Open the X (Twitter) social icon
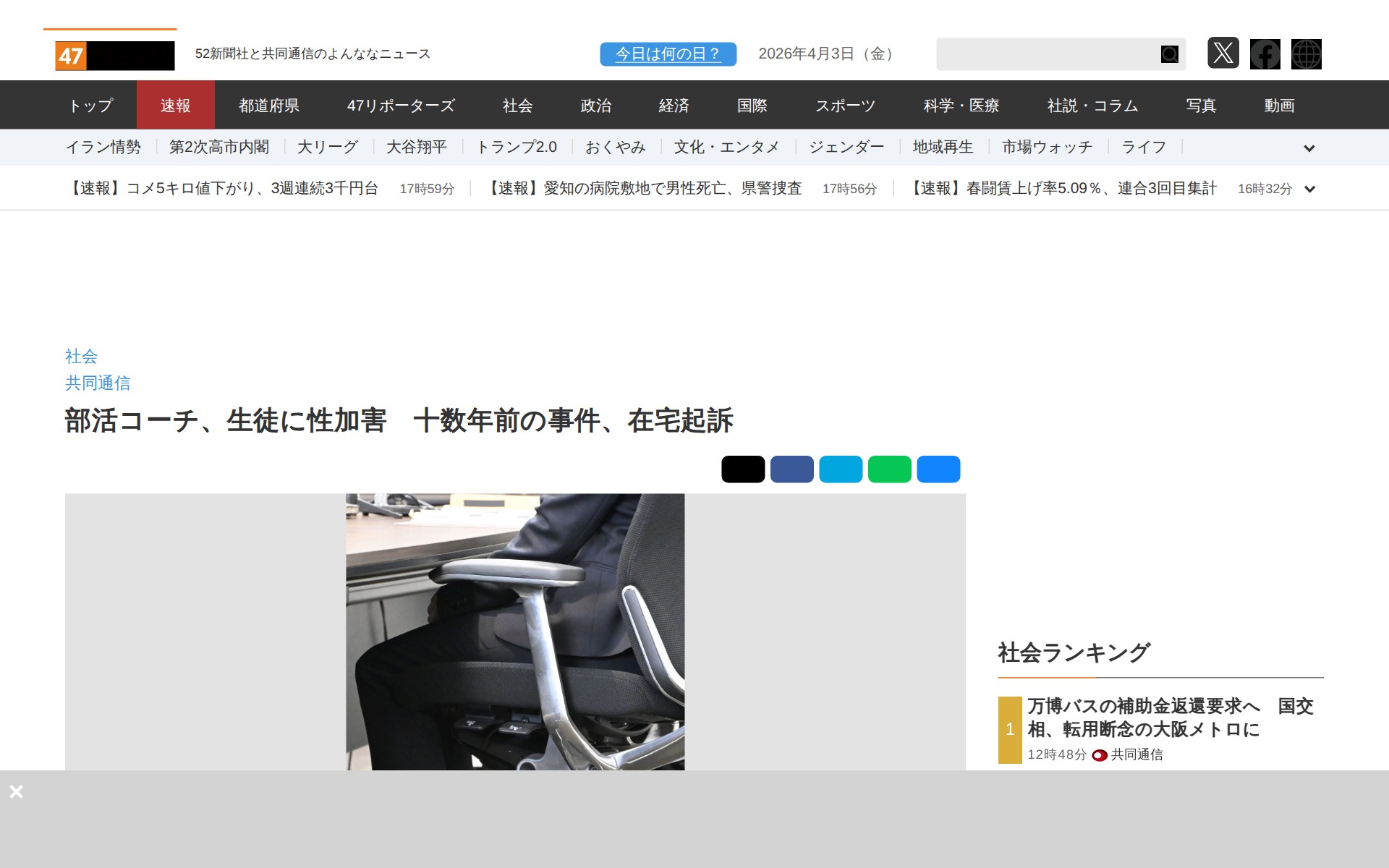1389x868 pixels. [x=1223, y=54]
